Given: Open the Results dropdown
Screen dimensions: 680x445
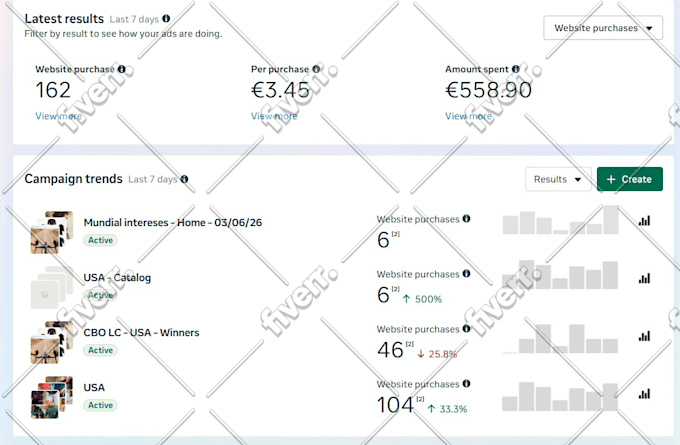Looking at the screenshot, I should 558,179.
